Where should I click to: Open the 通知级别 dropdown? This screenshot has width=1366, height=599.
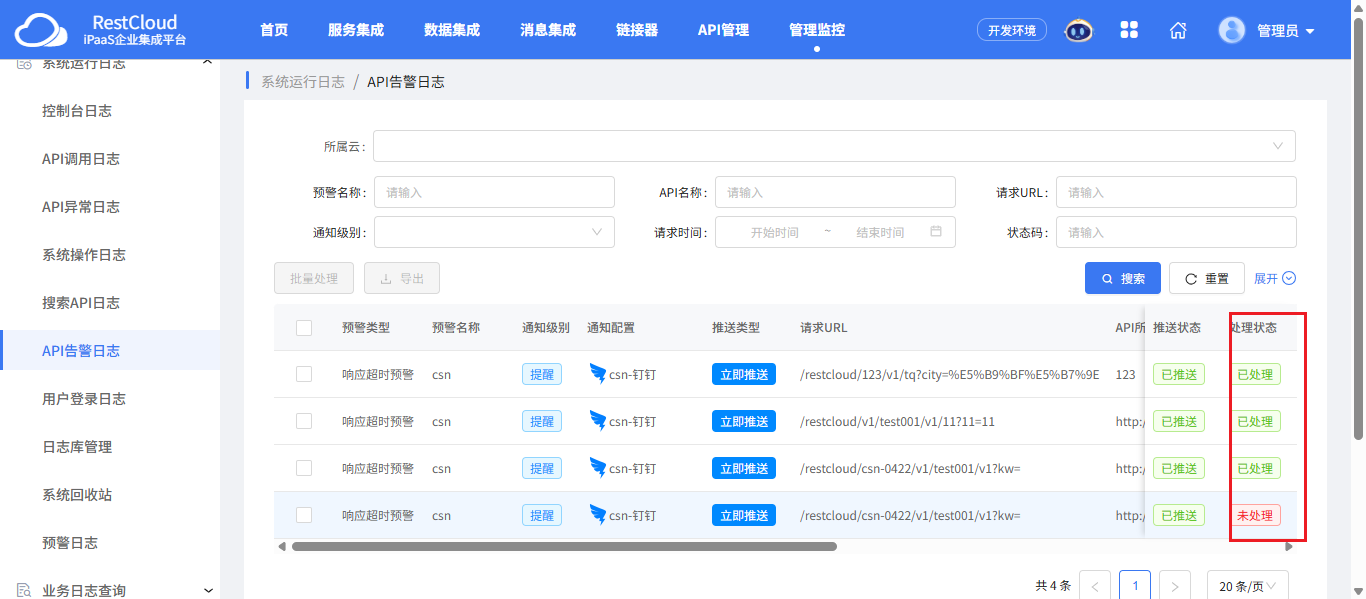pyautogui.click(x=494, y=232)
